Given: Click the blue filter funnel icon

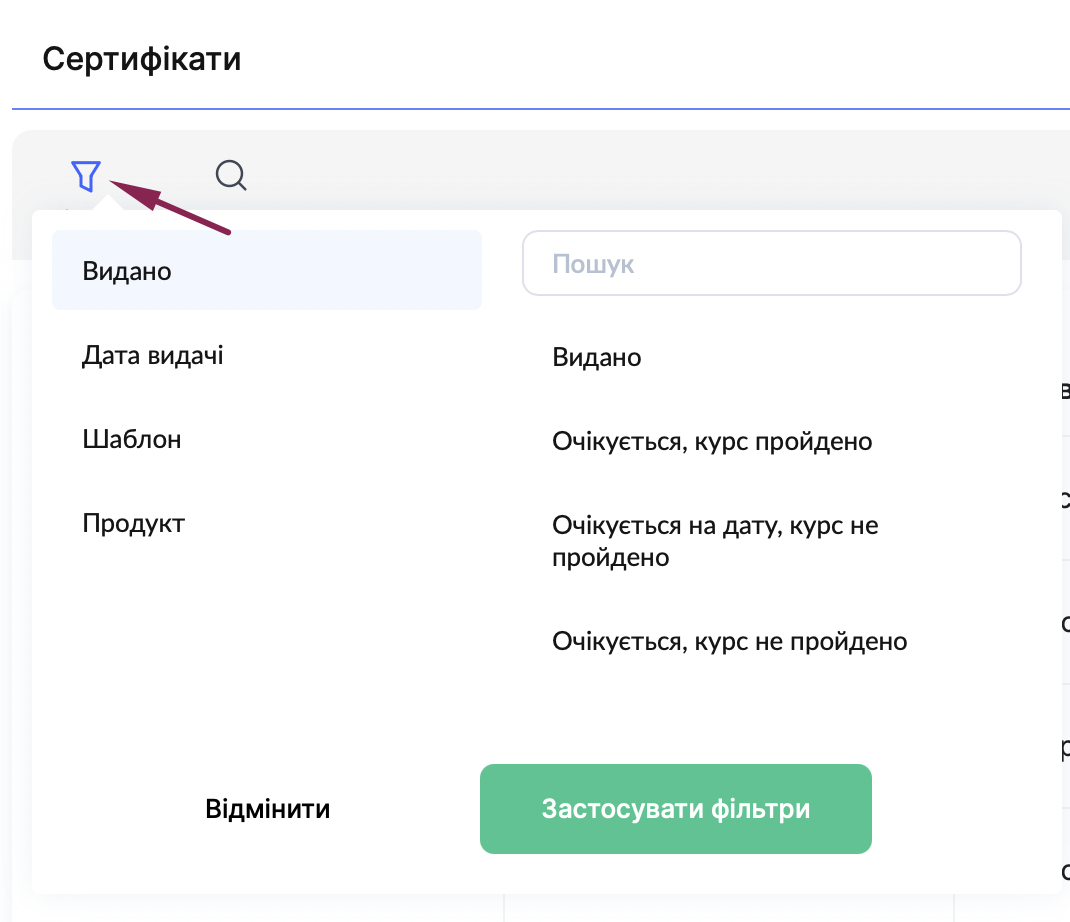Looking at the screenshot, I should [86, 176].
